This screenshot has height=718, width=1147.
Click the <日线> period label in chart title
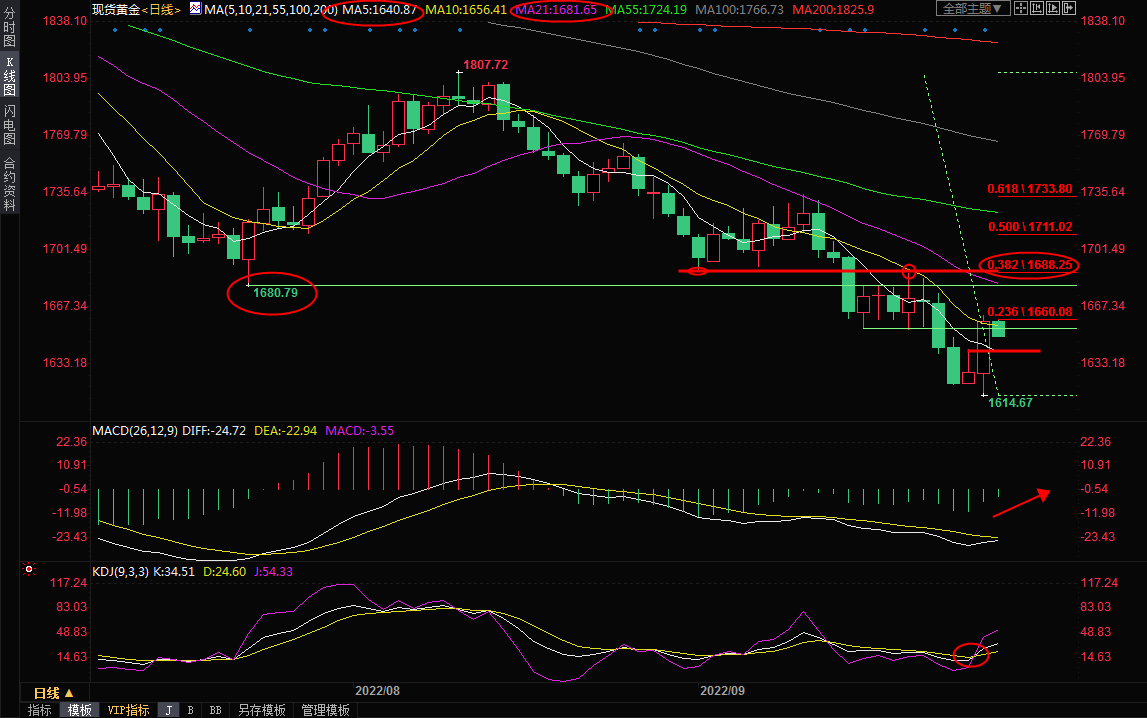pyautogui.click(x=161, y=9)
